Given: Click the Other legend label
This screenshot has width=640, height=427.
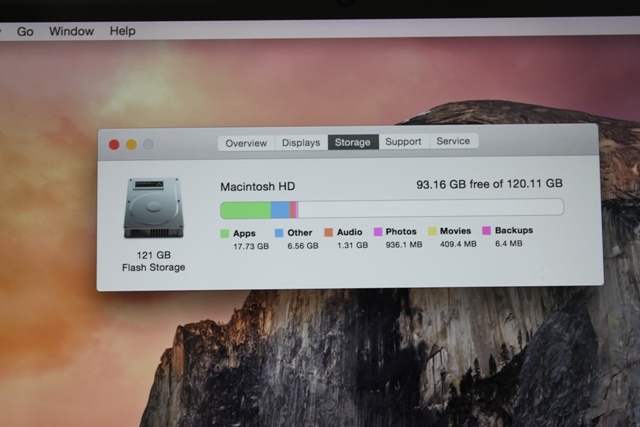Looking at the screenshot, I should click(300, 233).
